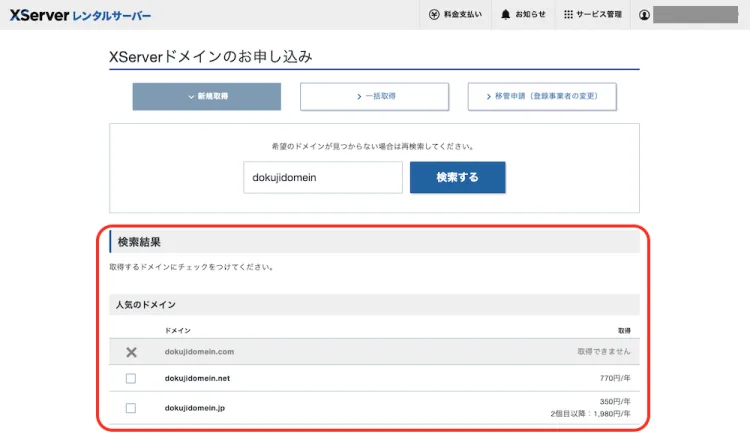Check the dokujidomein.jp checkbox
Screen dimensions: 750x434
[131, 408]
